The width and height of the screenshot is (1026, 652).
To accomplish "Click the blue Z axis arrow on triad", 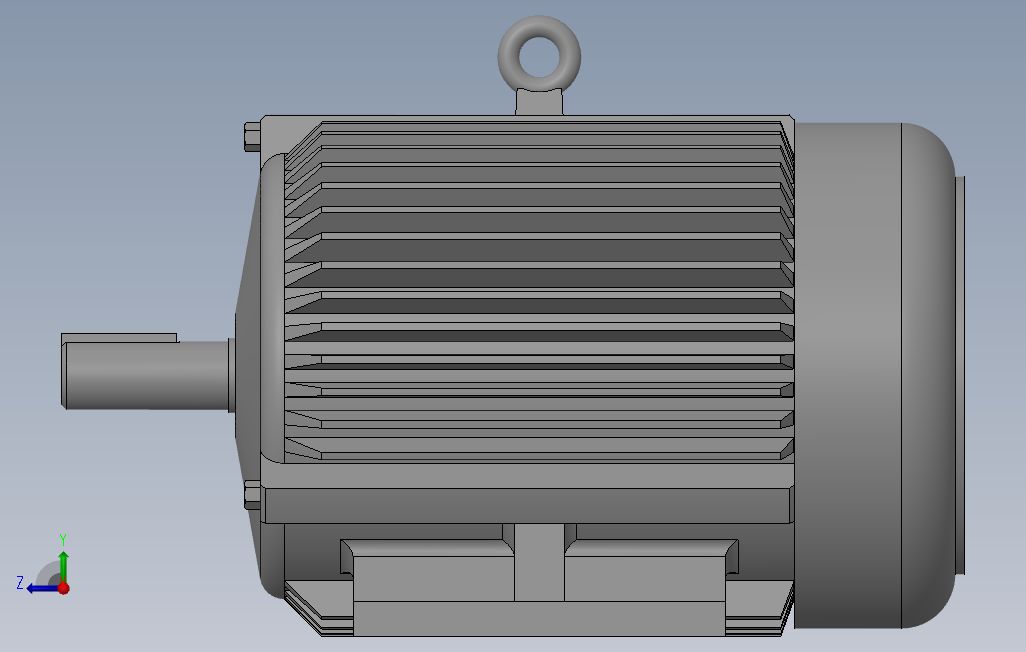I will tap(41, 589).
